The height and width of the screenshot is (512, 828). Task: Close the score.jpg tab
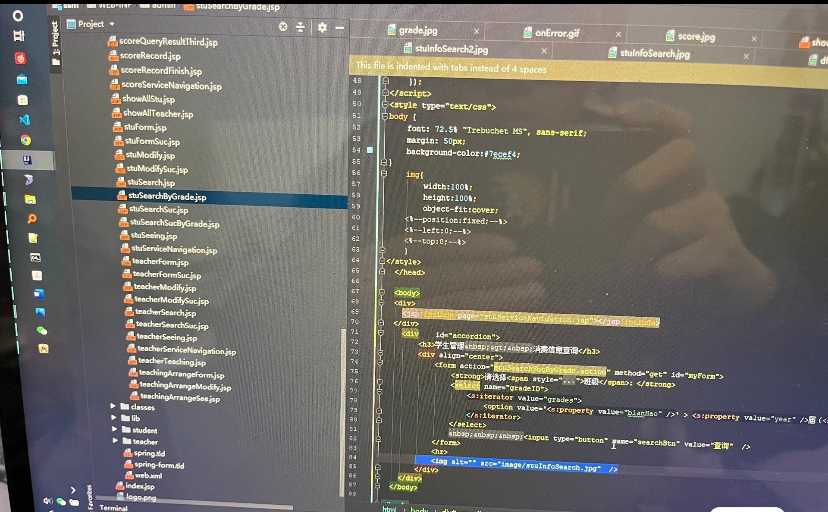click(x=754, y=39)
